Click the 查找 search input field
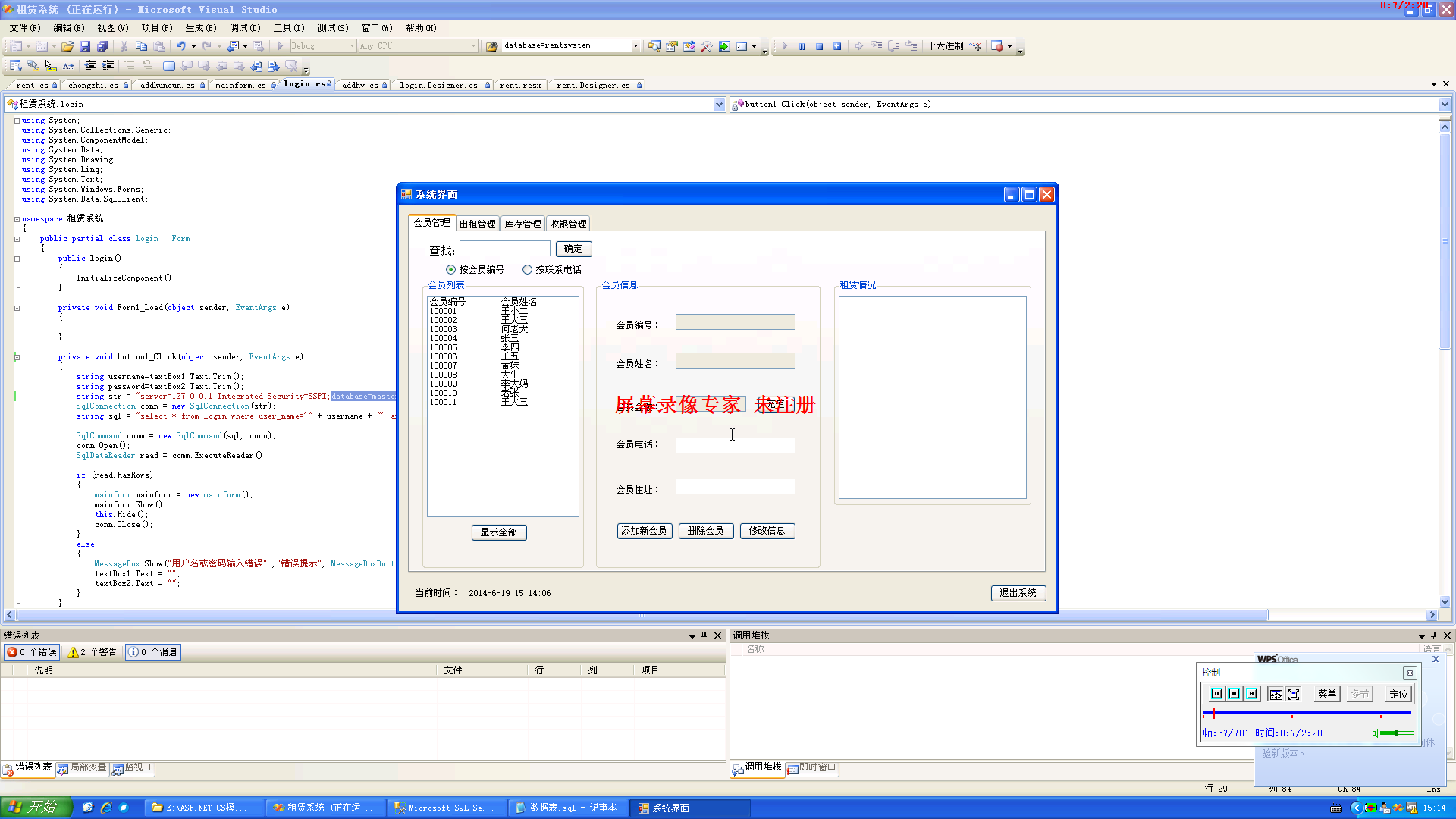Viewport: 1456px width, 819px height. coord(504,249)
